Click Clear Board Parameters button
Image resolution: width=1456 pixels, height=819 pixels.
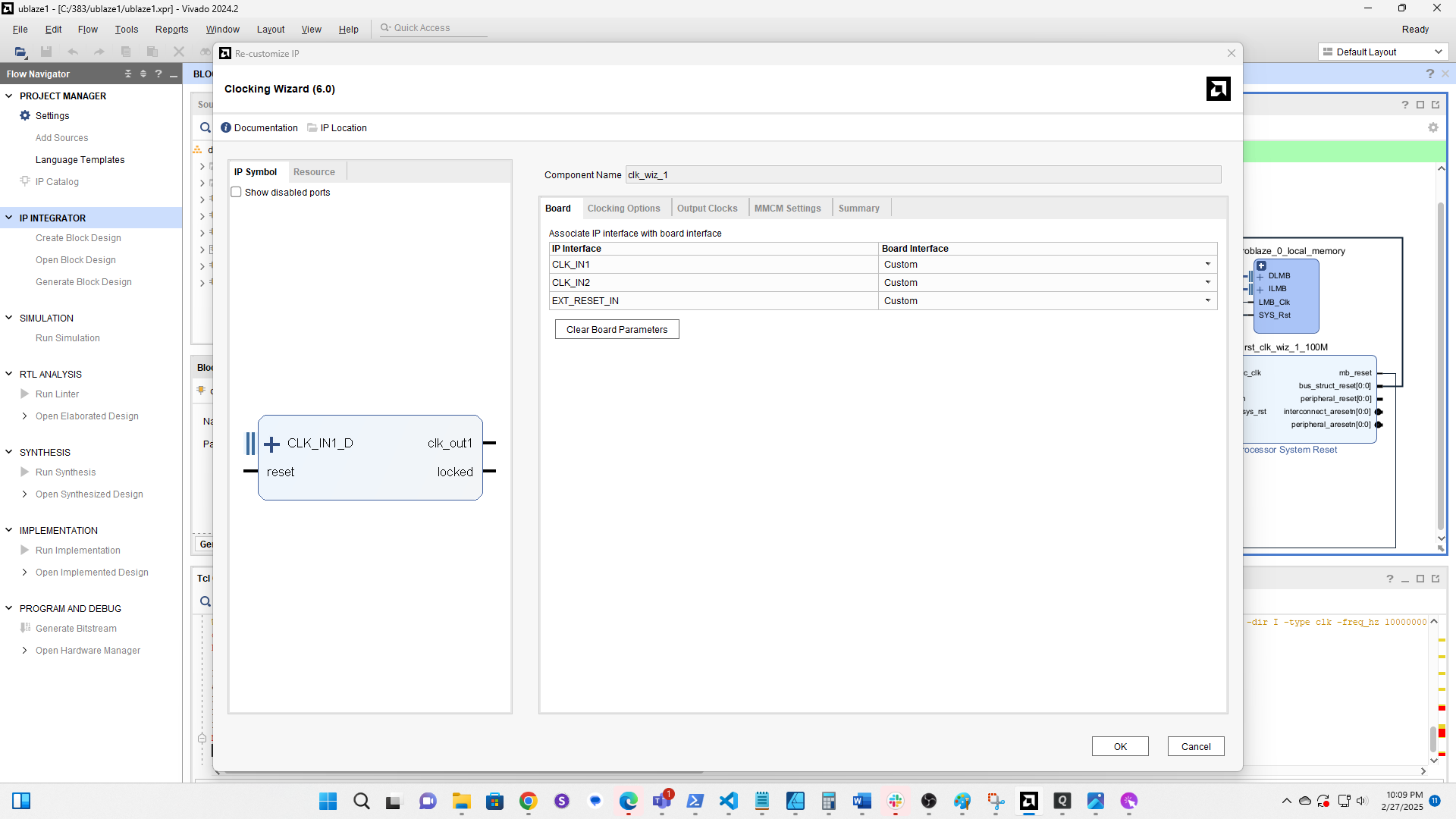tap(617, 329)
